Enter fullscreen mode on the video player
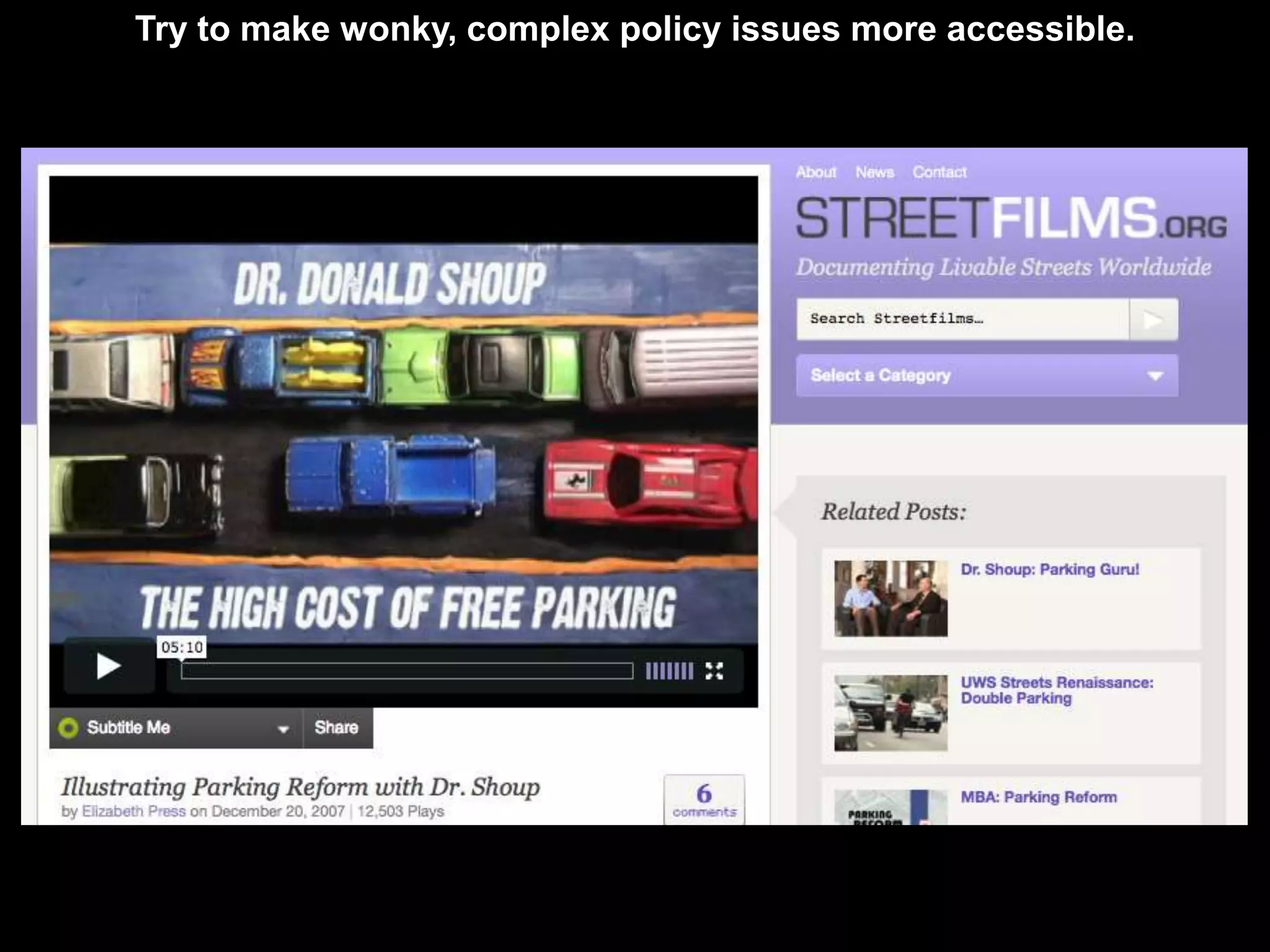 [714, 671]
